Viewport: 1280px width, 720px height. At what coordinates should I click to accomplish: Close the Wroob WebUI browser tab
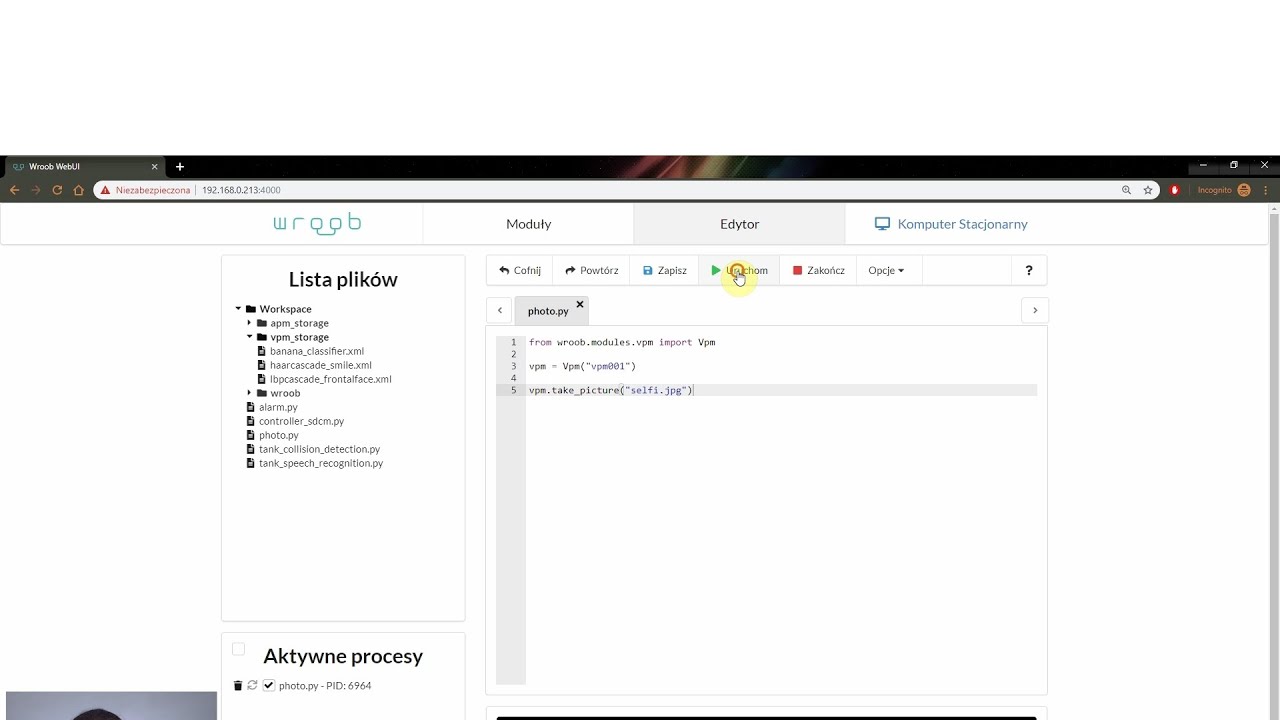pos(154,166)
